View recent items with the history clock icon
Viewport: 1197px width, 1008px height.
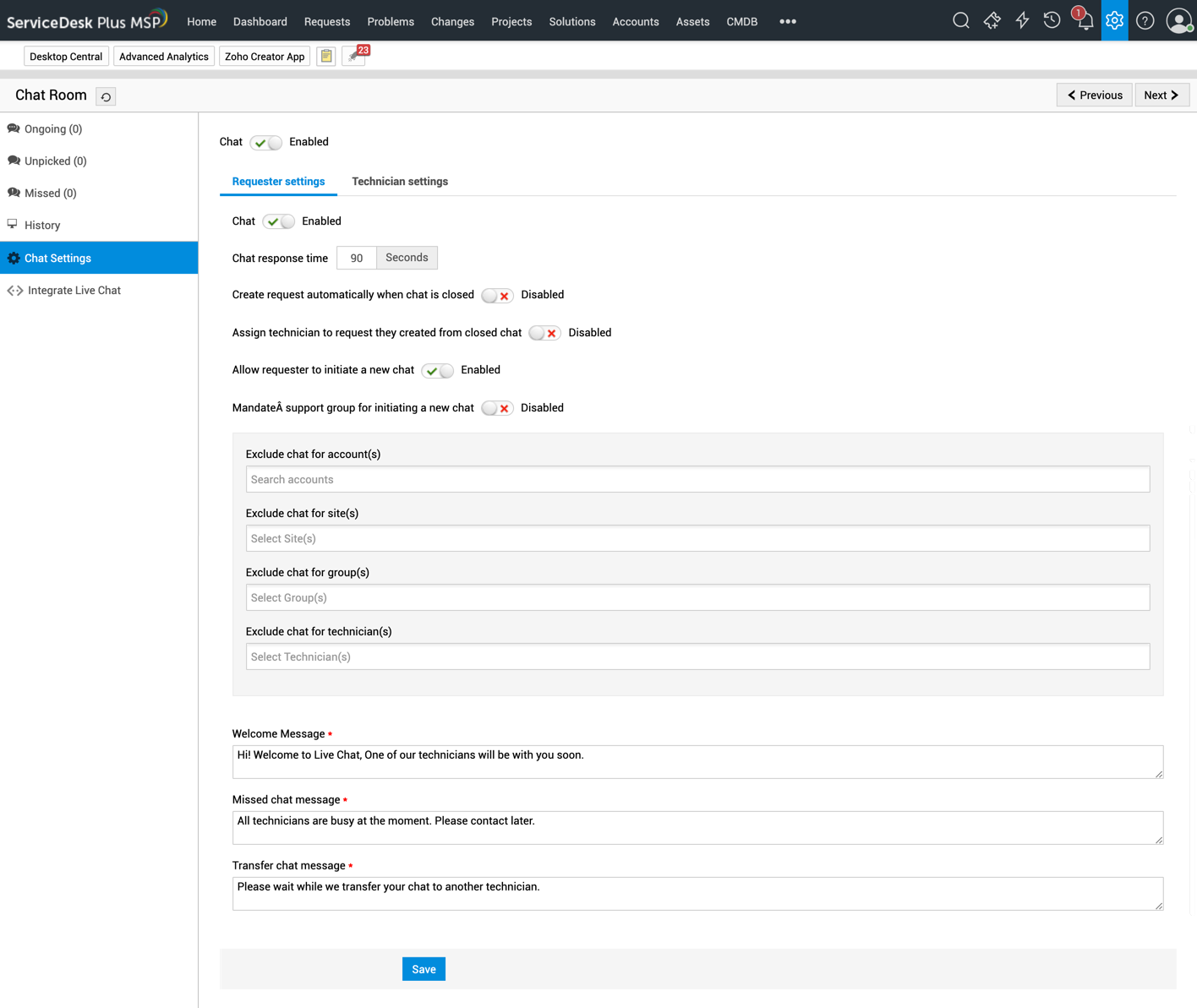[1051, 20]
